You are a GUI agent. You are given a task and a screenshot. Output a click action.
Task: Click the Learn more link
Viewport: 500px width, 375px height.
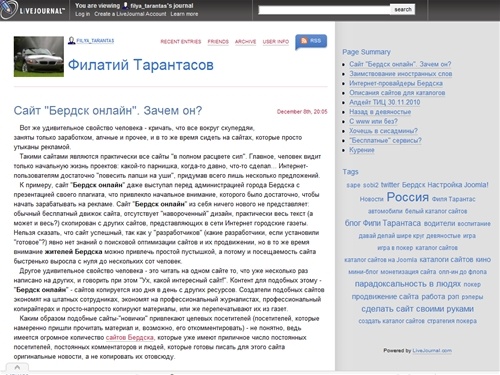click(x=184, y=14)
